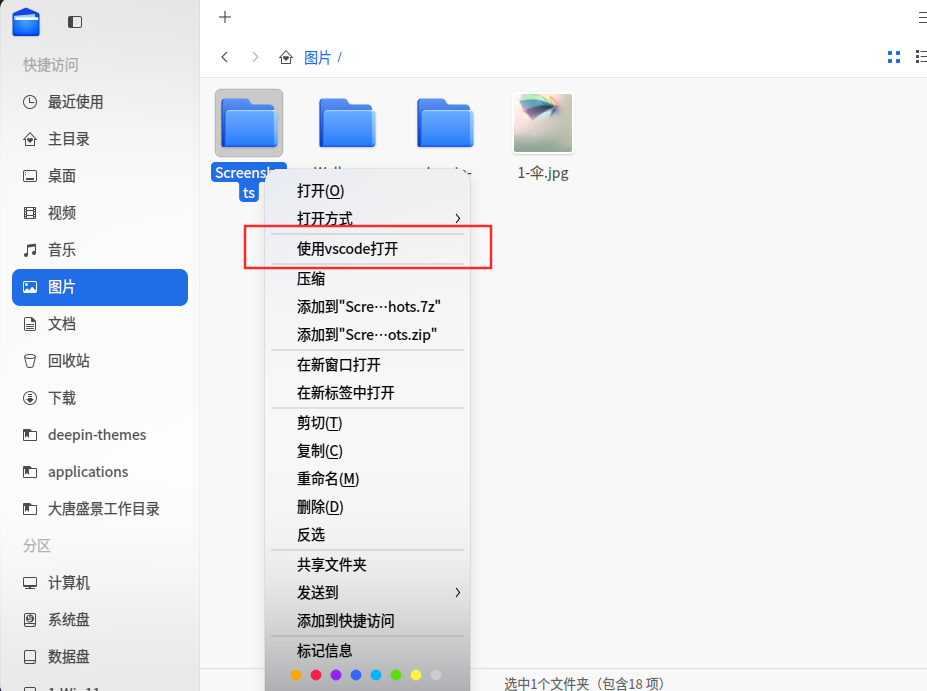Select the 1-伞.jpg image thumbnail
Image resolution: width=927 pixels, height=691 pixels.
pos(543,123)
